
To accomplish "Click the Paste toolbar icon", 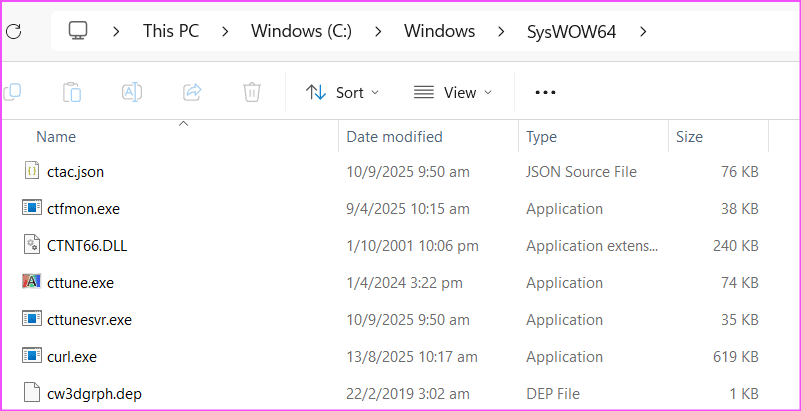I will pyautogui.click(x=72, y=92).
